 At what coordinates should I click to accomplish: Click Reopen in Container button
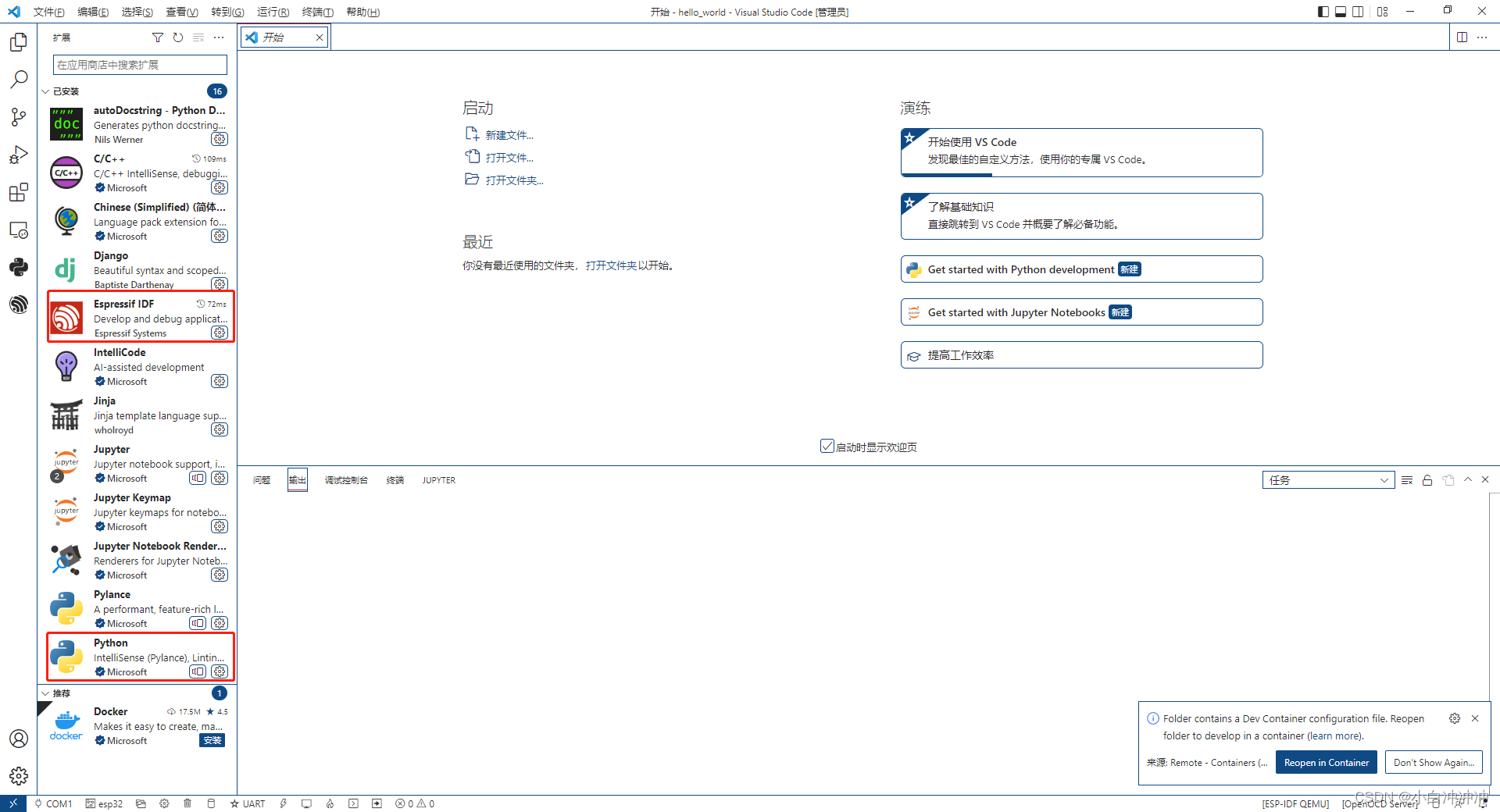[1327, 763]
